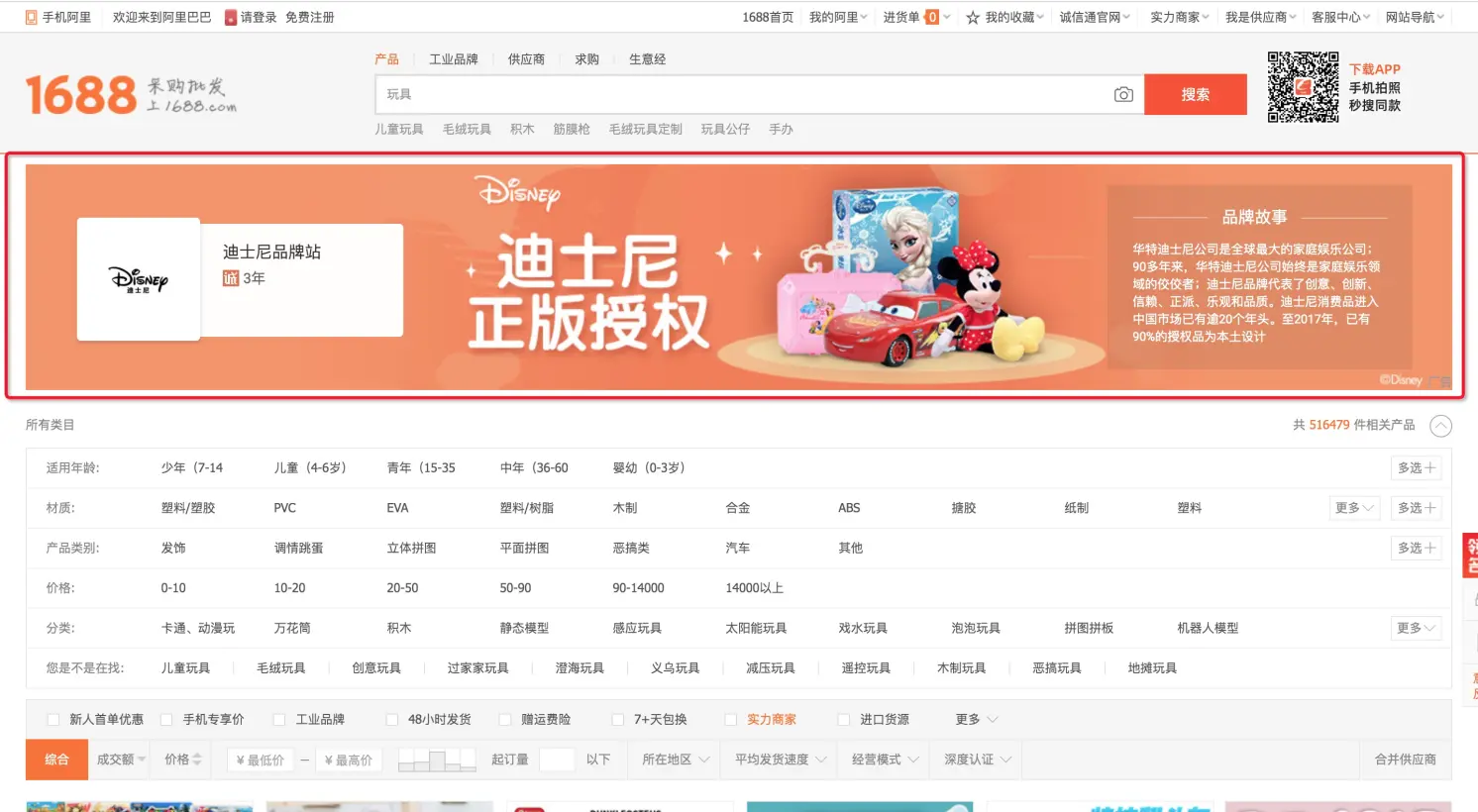Expand 更多 in the 分类 row
This screenshot has width=1478, height=812.
click(x=1416, y=628)
